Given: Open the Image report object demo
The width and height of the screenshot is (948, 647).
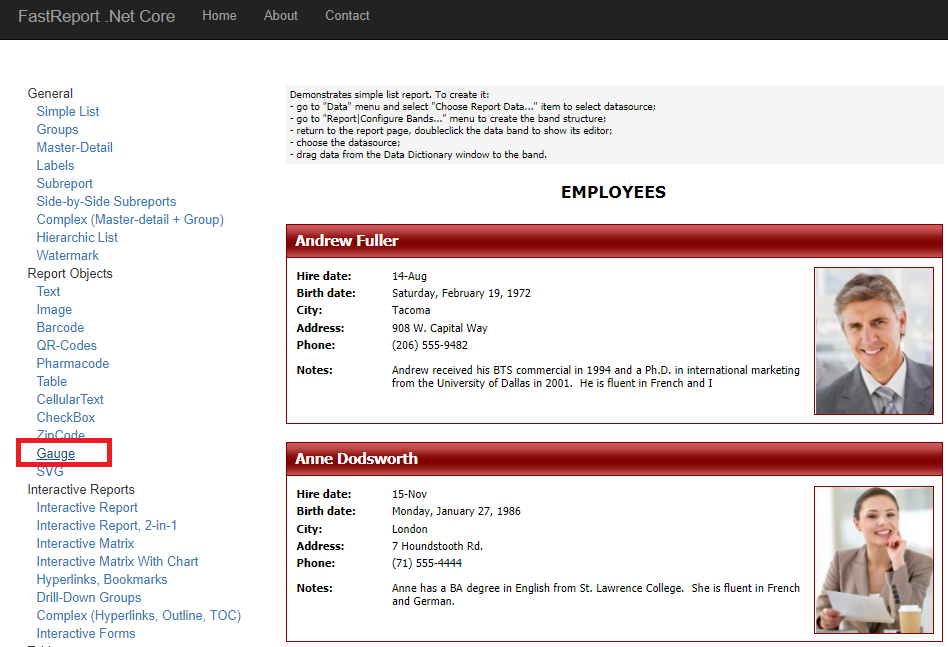Looking at the screenshot, I should click(x=54, y=310).
